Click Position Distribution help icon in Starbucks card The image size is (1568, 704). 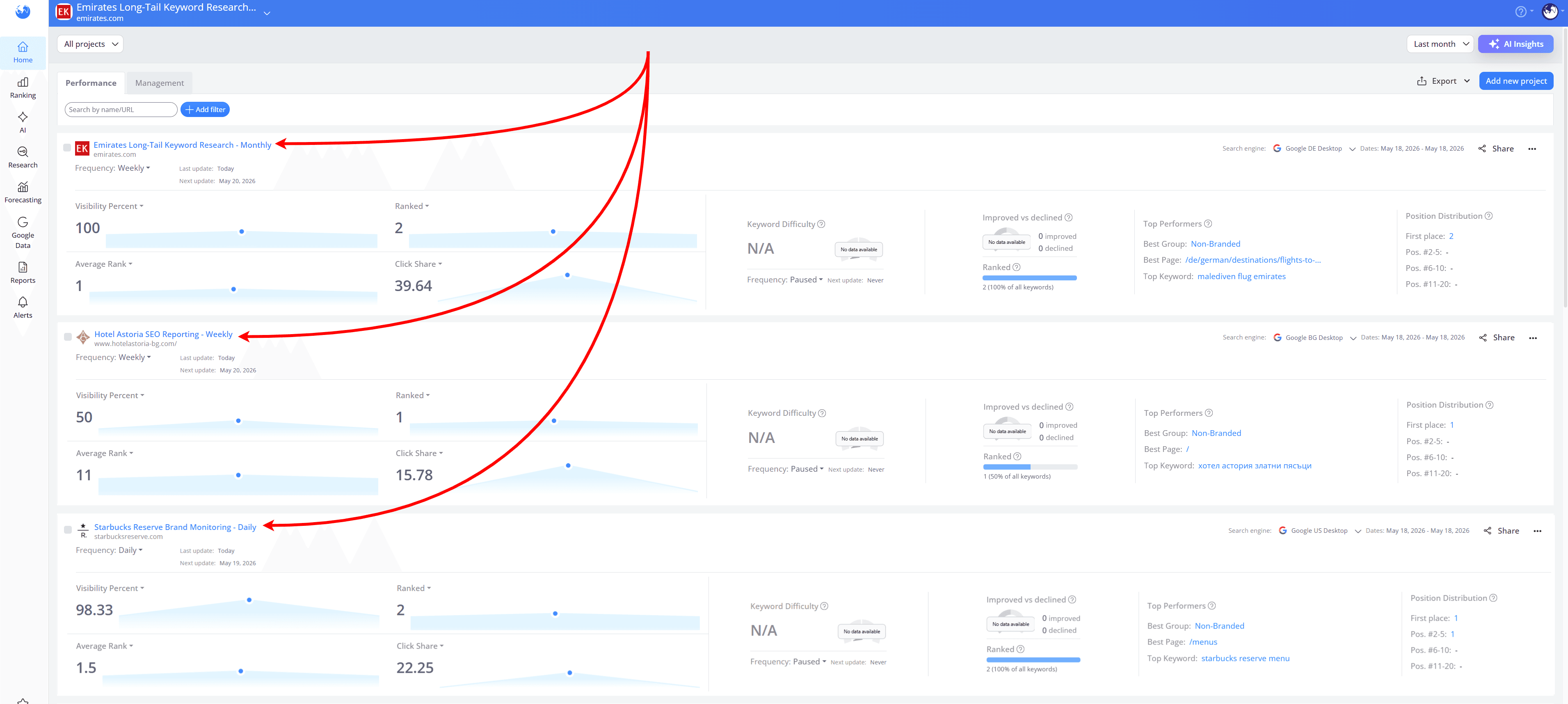1493,598
